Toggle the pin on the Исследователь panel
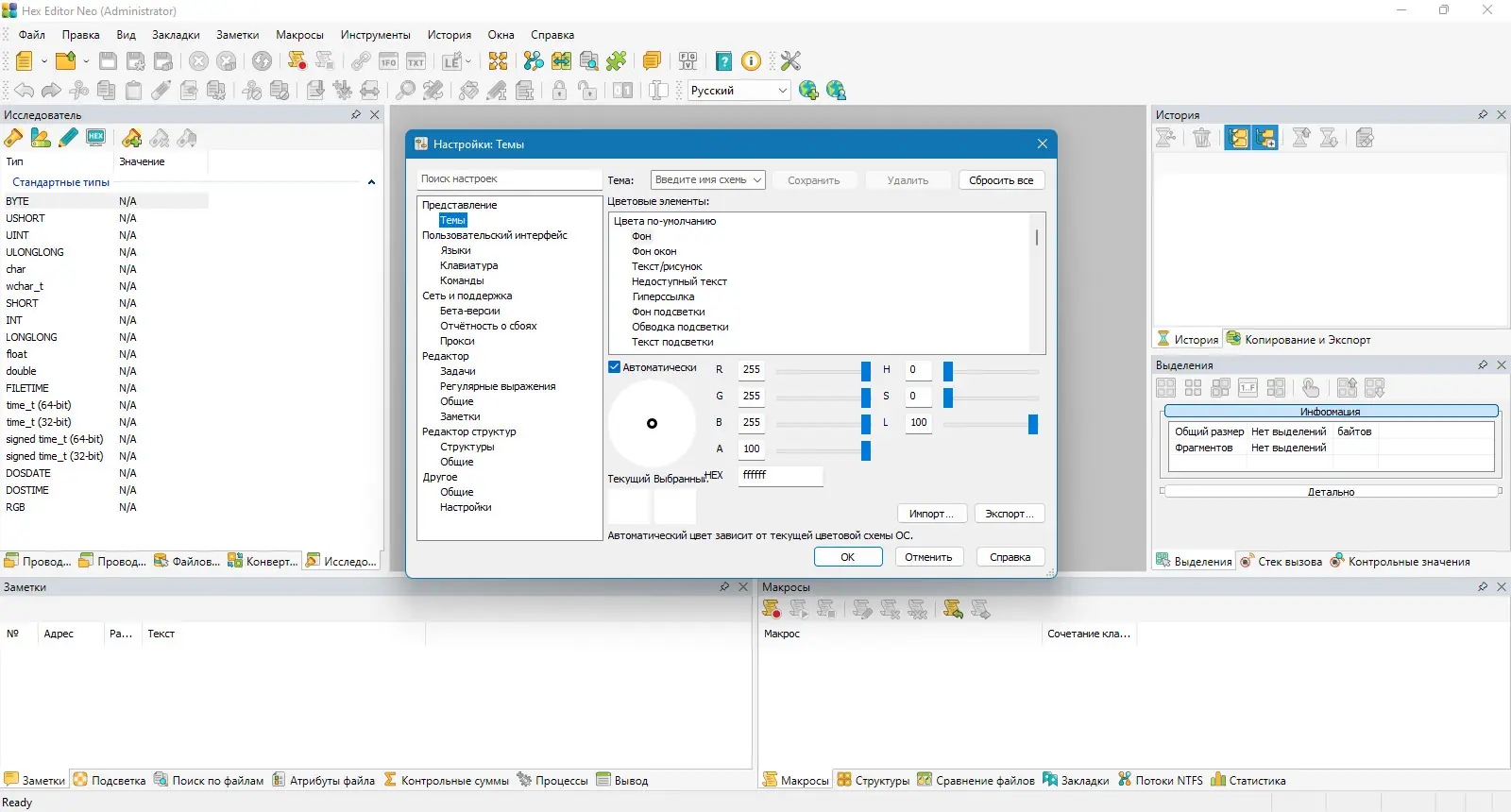Screen dimensions: 1511x812 click(356, 114)
